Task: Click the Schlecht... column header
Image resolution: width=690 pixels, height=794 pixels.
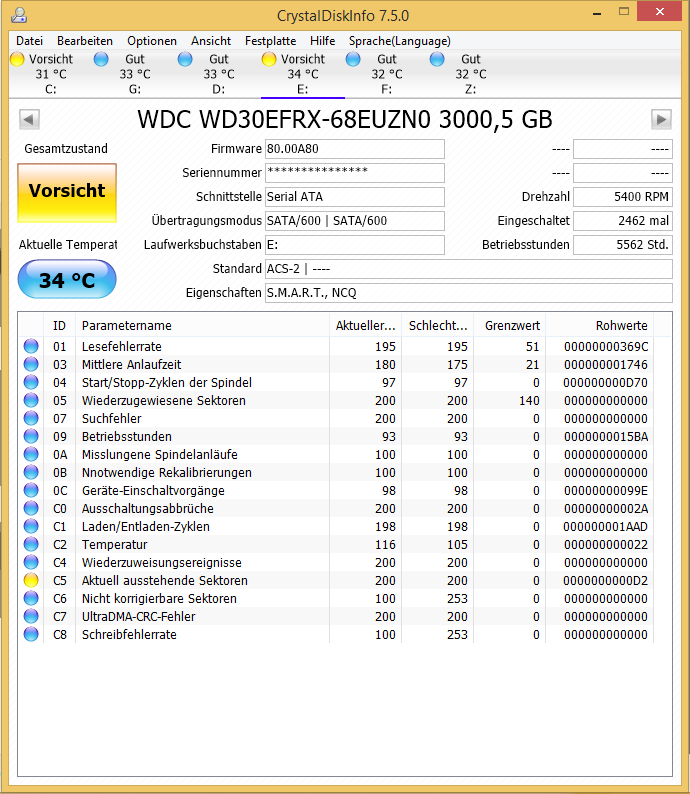Action: coord(437,326)
